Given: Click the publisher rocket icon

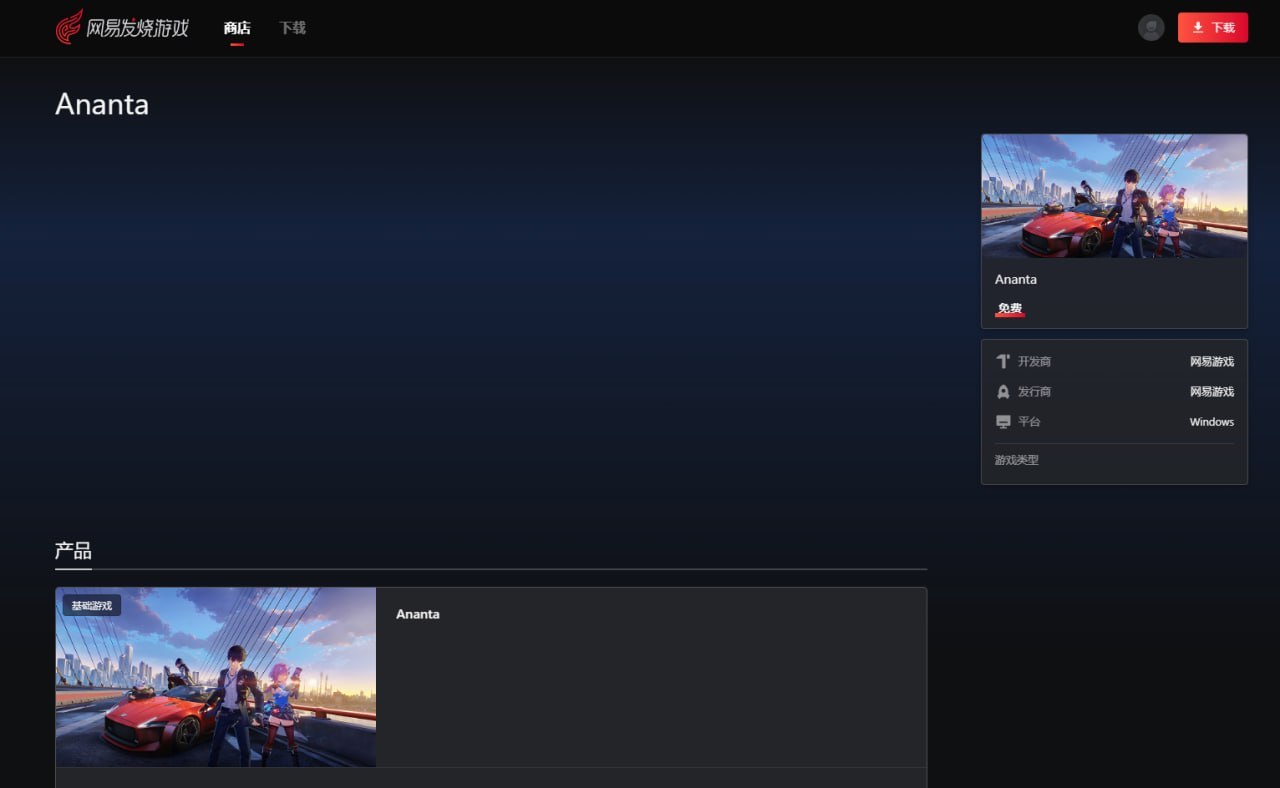Looking at the screenshot, I should [x=1003, y=392].
